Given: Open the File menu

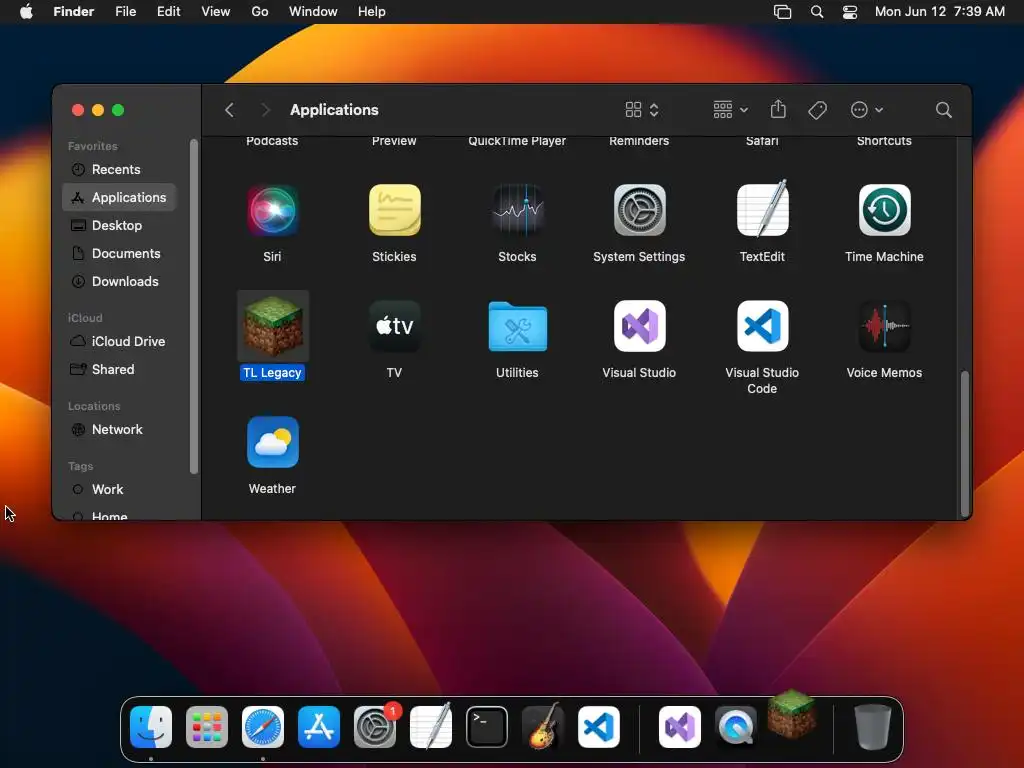Looking at the screenshot, I should (125, 12).
